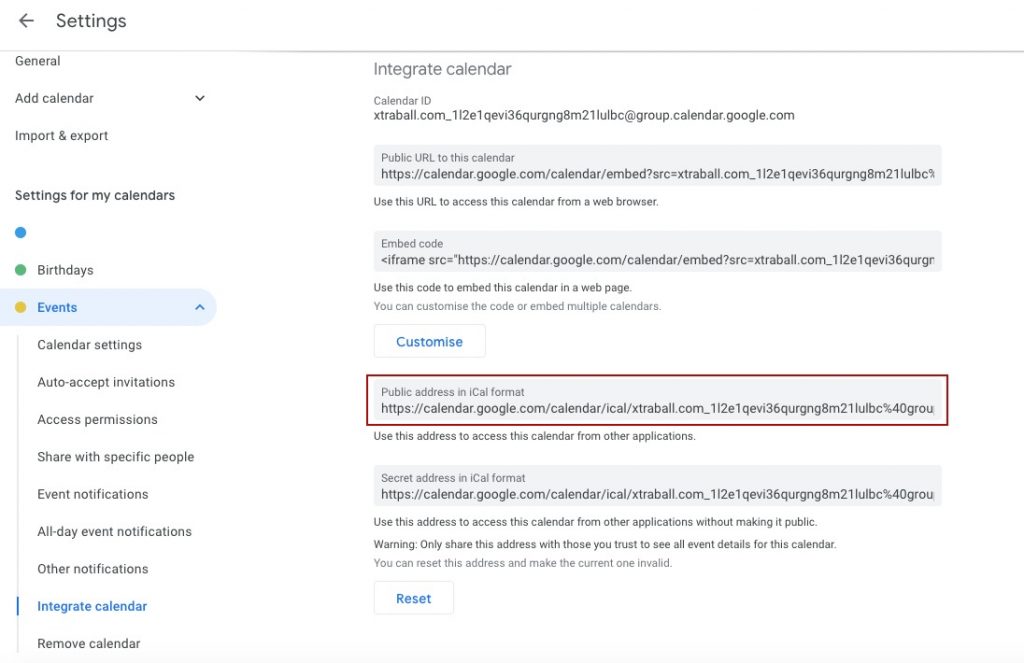The image size is (1024, 663).
Task: Click the green Birthdays color dot
Action: pyautogui.click(x=20, y=270)
